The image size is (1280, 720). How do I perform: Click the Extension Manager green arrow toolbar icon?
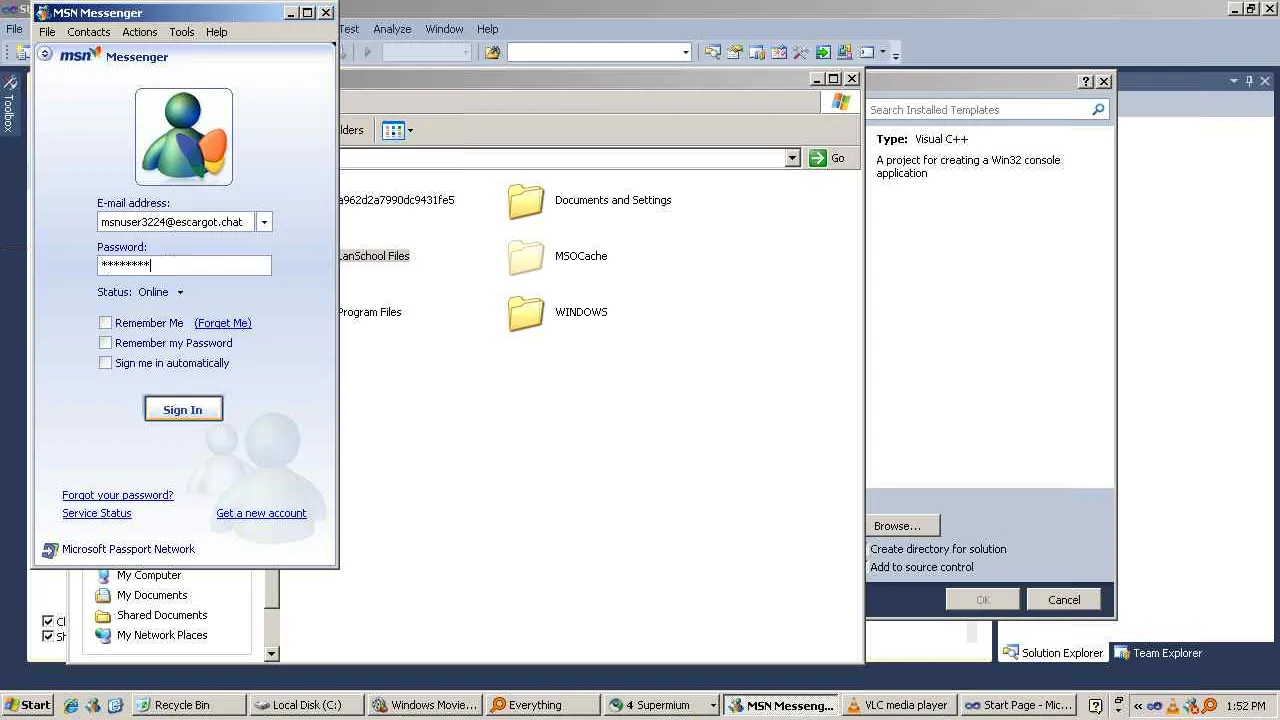tap(823, 52)
